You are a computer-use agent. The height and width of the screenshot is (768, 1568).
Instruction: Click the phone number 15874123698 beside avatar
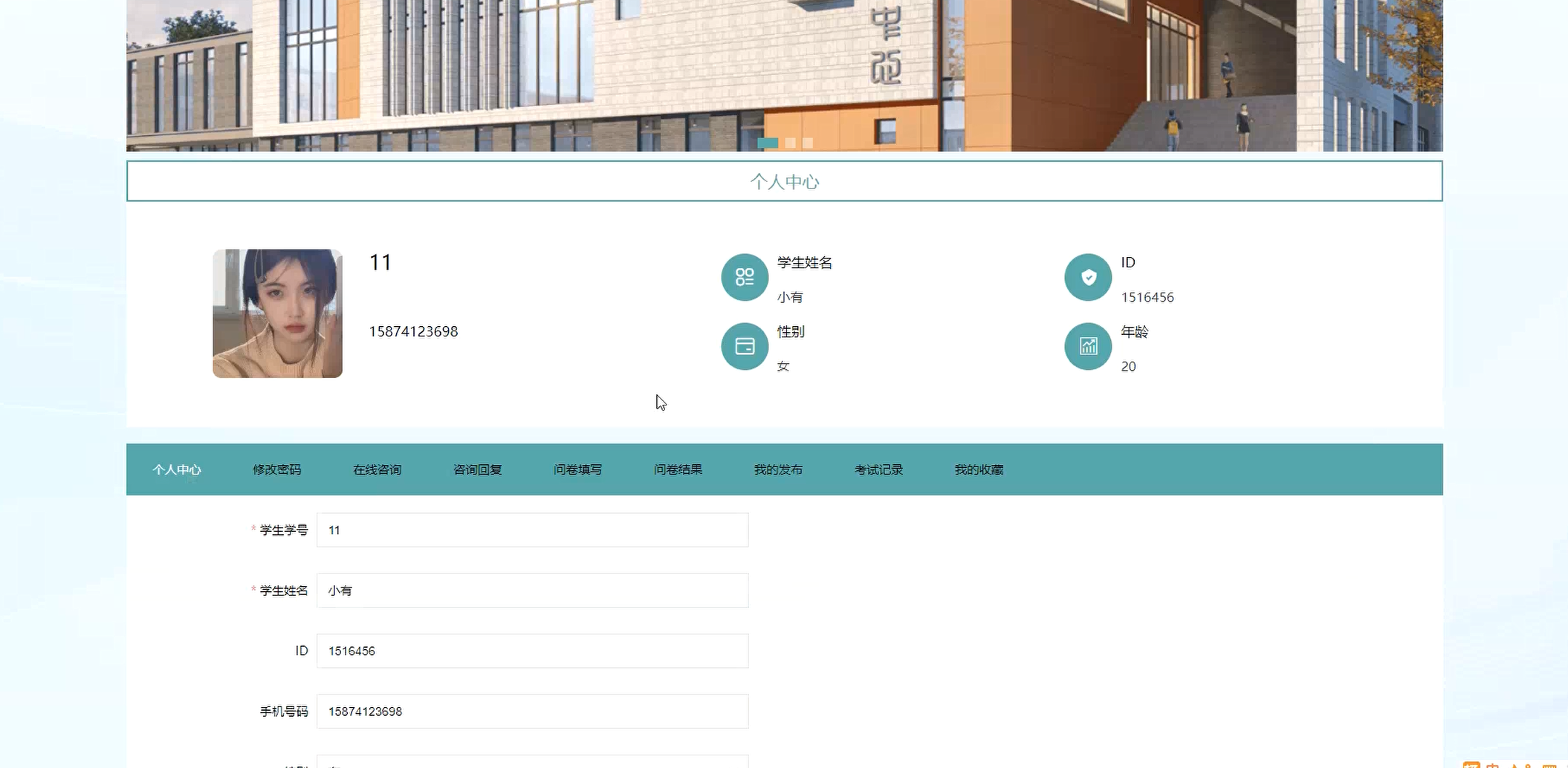pos(414,331)
